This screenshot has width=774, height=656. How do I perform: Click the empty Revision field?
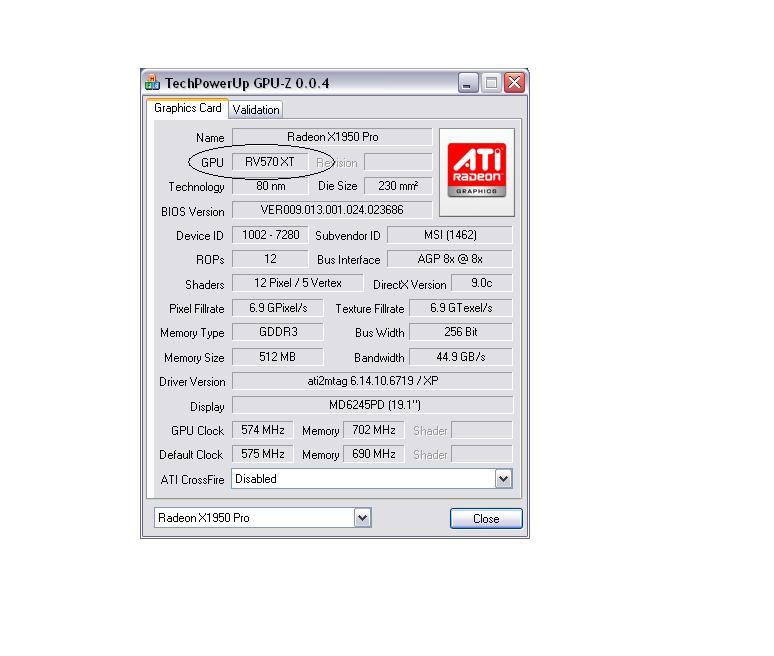point(398,162)
